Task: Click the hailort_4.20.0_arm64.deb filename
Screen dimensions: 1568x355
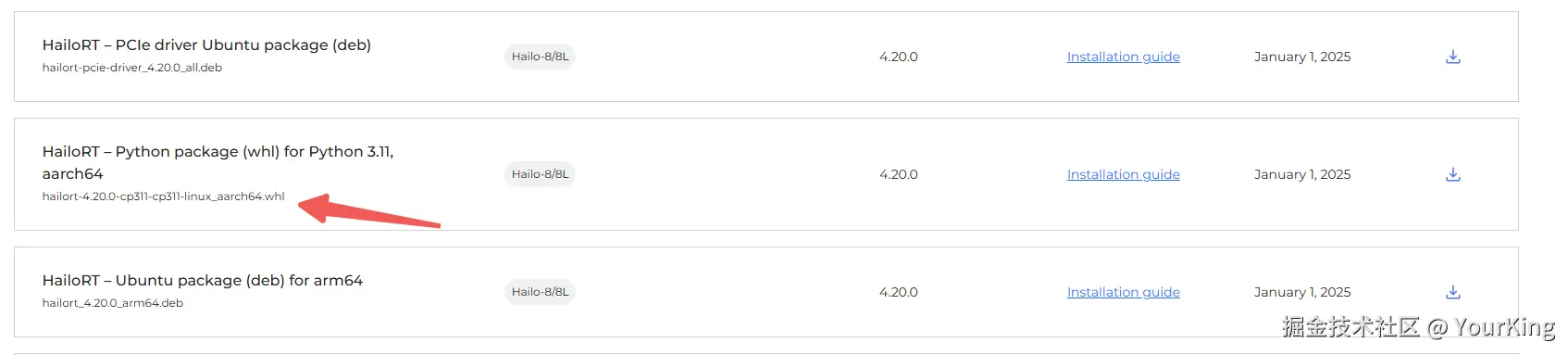Action: (113, 303)
